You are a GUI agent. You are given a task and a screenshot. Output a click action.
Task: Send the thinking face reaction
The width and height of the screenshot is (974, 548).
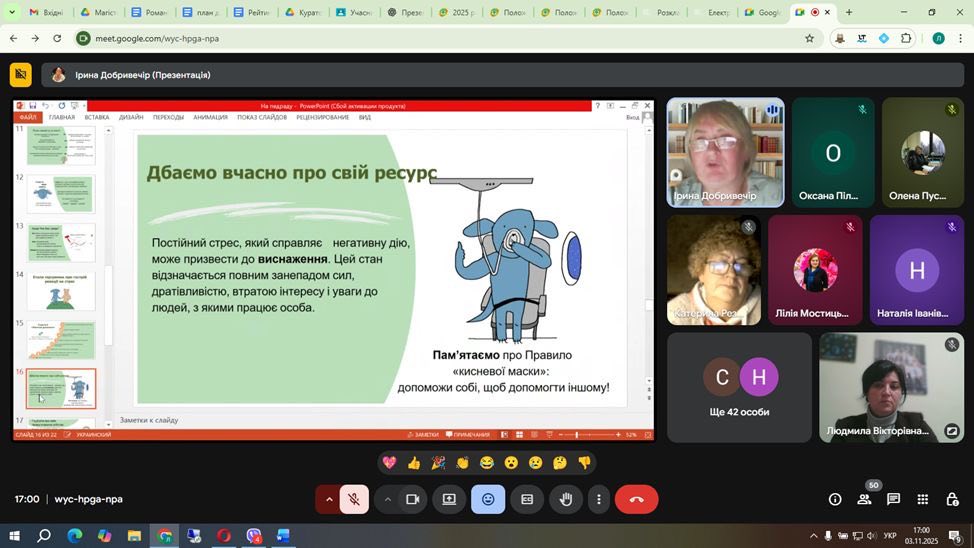(560, 462)
